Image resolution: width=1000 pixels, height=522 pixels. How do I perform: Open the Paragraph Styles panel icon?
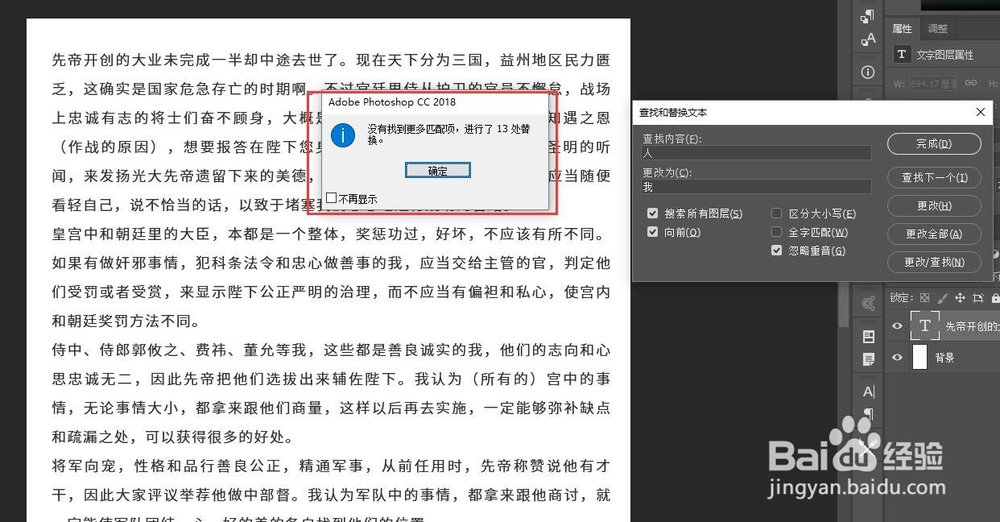tap(868, 16)
